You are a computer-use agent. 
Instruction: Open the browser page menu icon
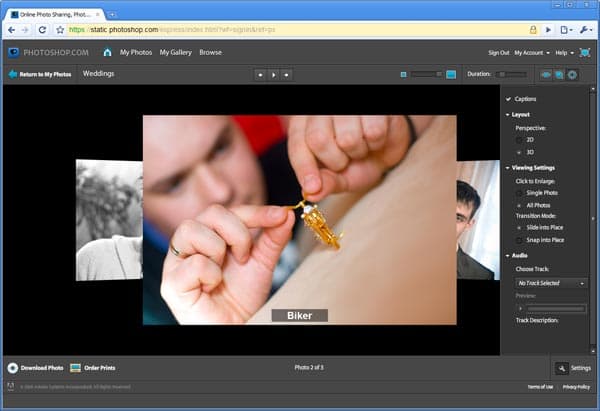point(566,30)
